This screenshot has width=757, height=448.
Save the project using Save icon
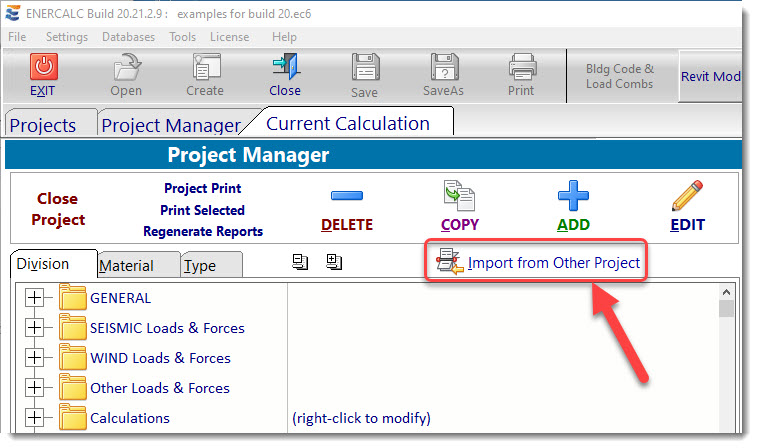click(364, 68)
